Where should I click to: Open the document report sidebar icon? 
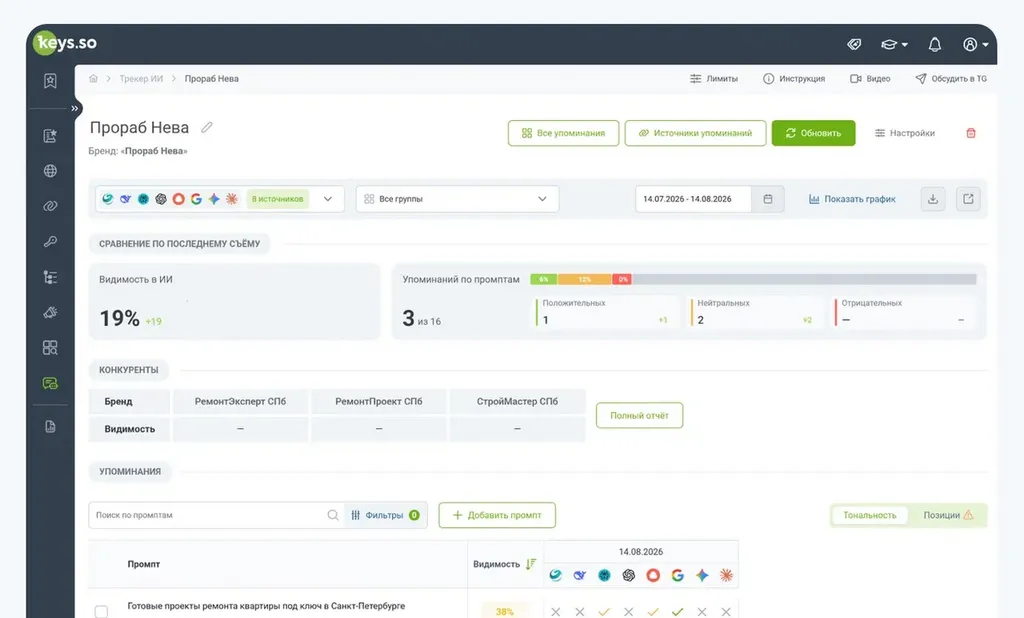50,427
